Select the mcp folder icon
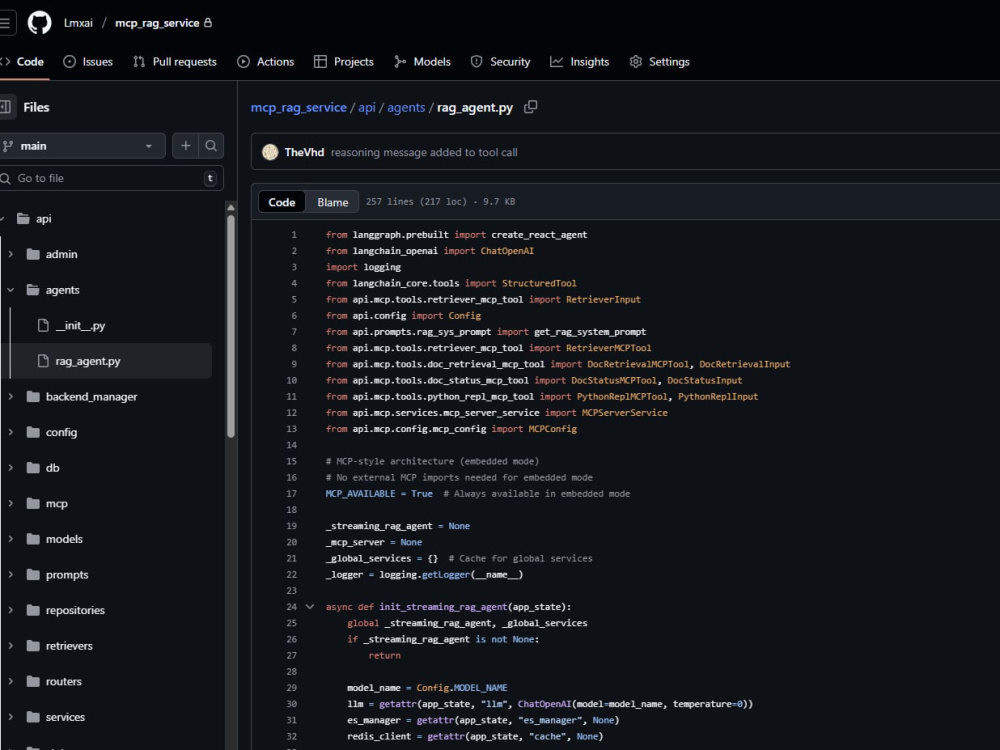This screenshot has height=750, width=1000. [33, 503]
